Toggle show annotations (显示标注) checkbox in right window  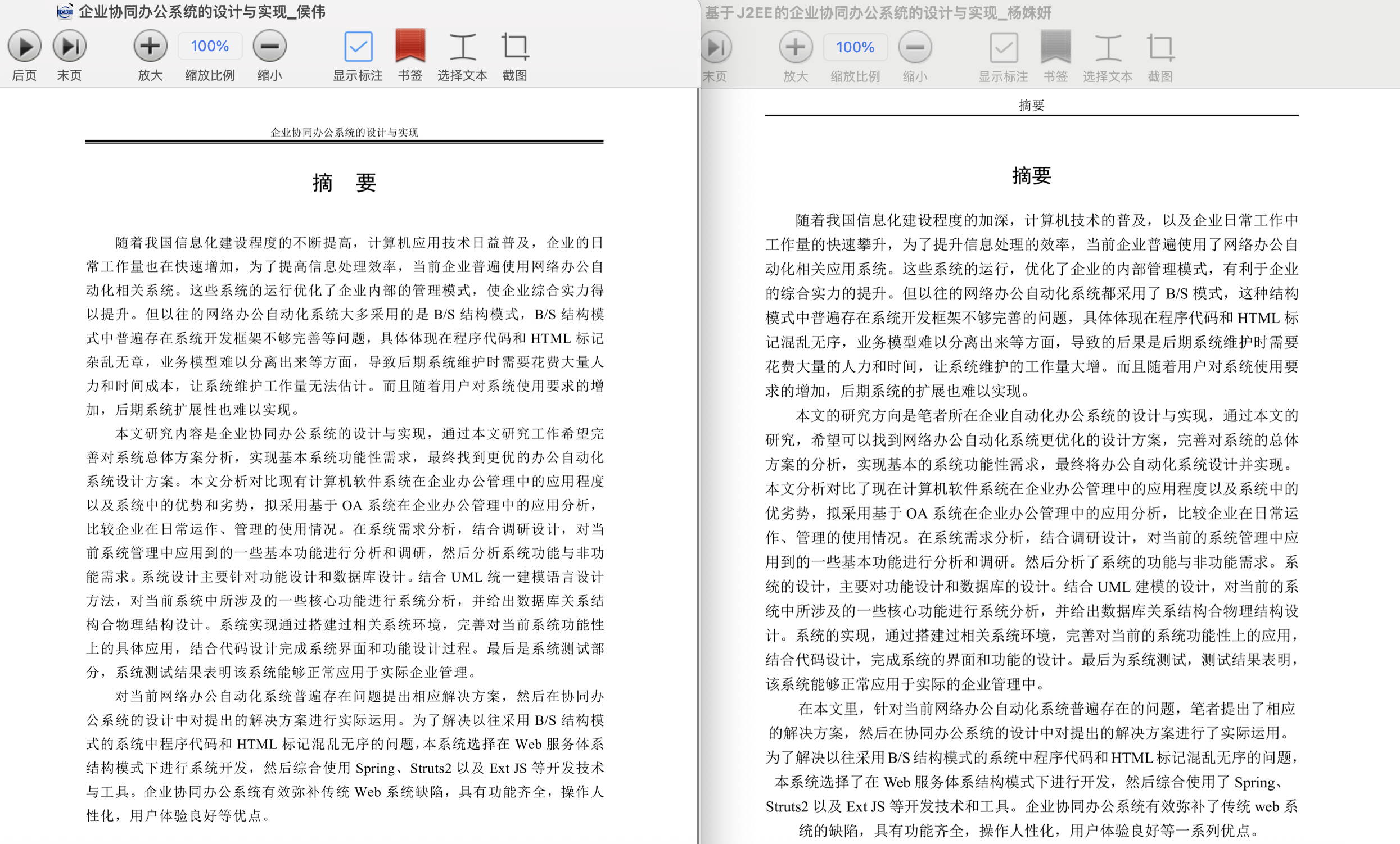[1004, 48]
